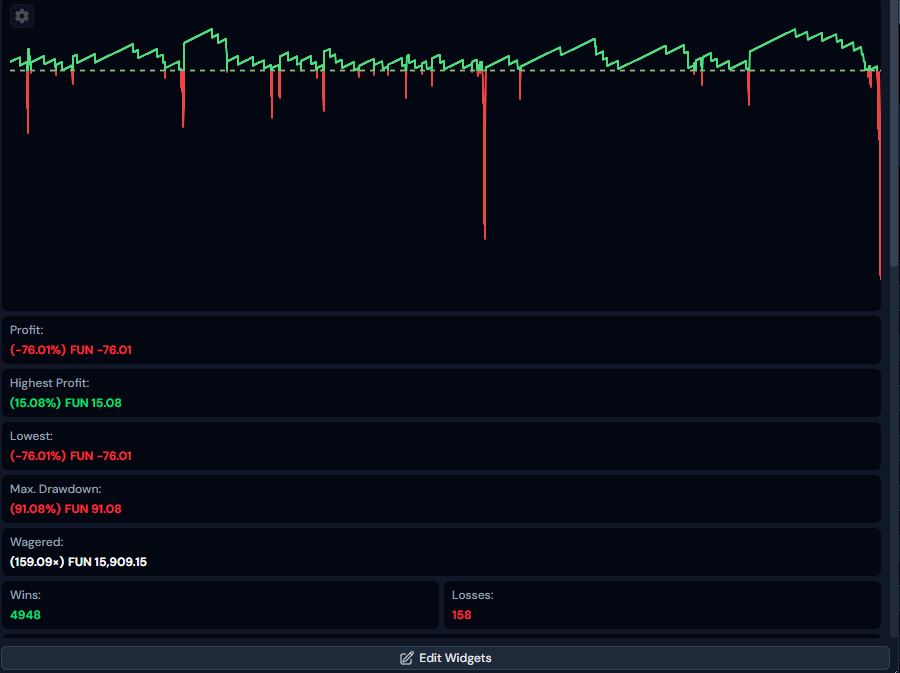
Task: Click the Lowest value (-76.01%) FUN -76.01
Action: click(x=71, y=456)
